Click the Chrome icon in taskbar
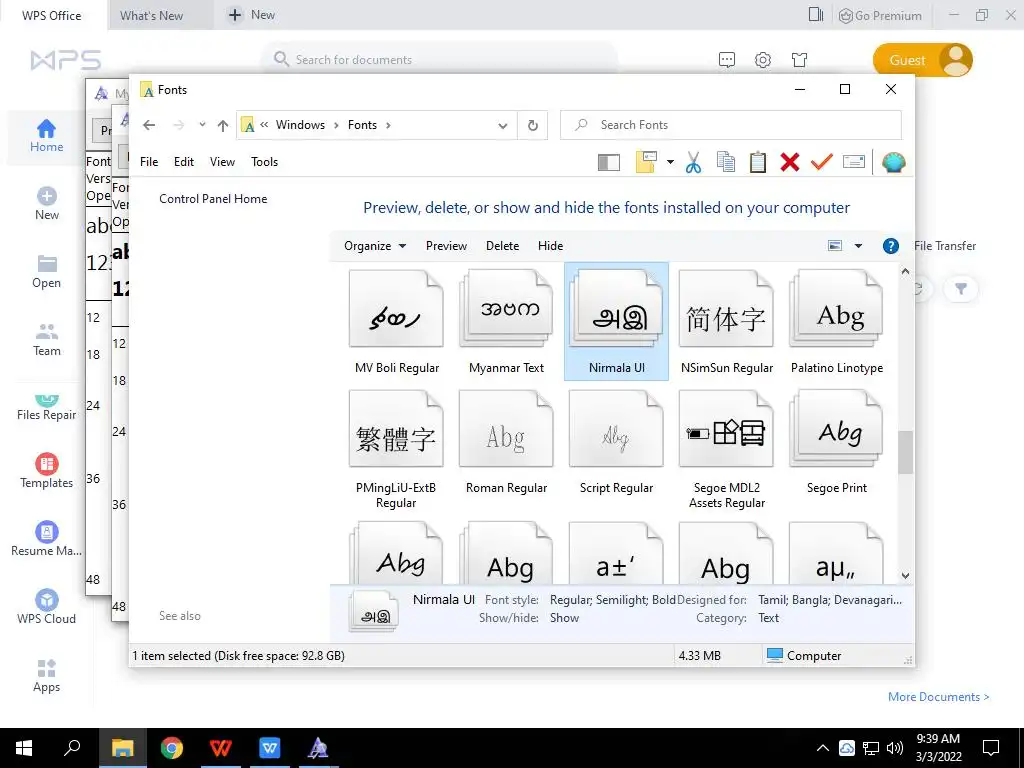 pos(172,748)
